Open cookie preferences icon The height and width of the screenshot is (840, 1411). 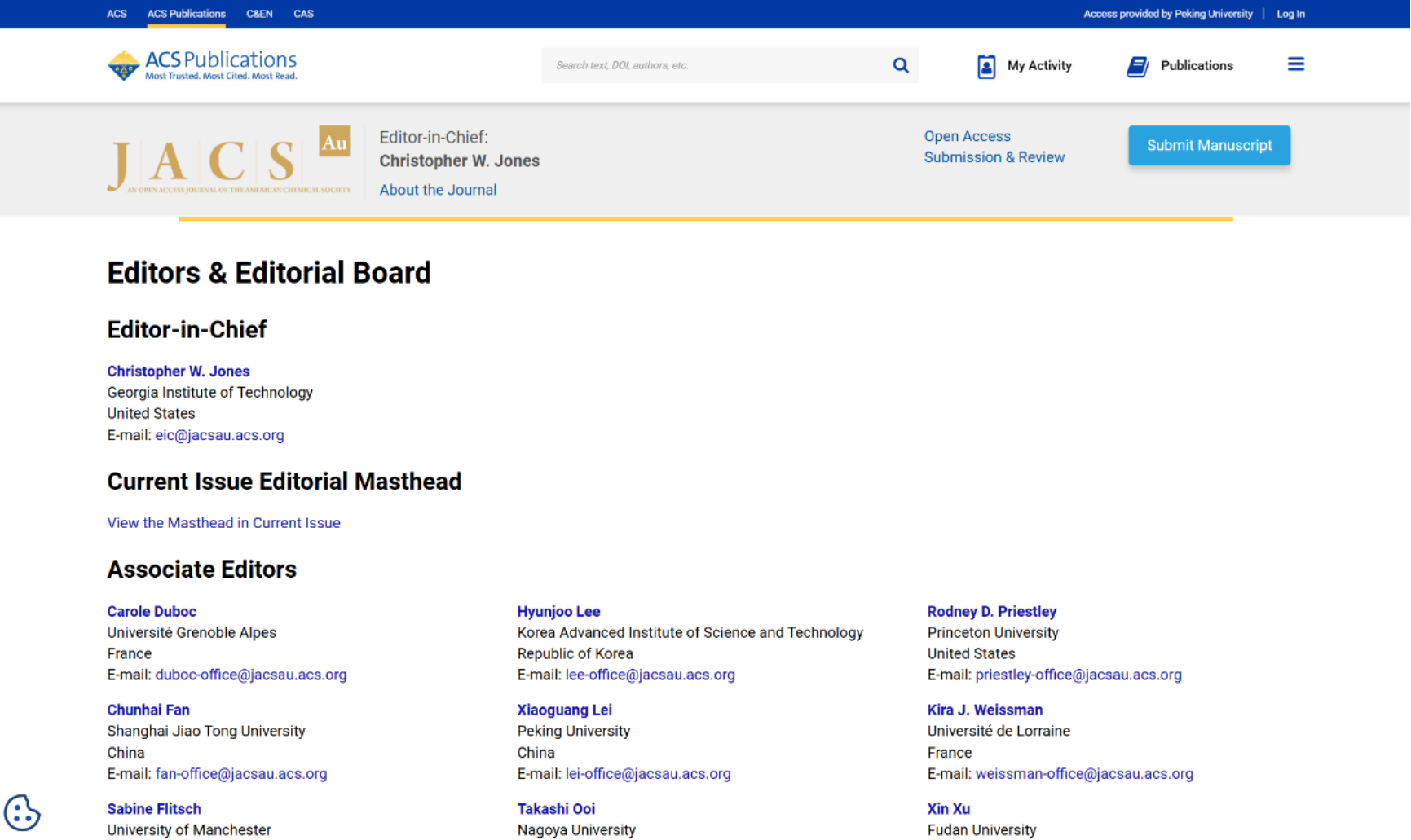[x=22, y=812]
